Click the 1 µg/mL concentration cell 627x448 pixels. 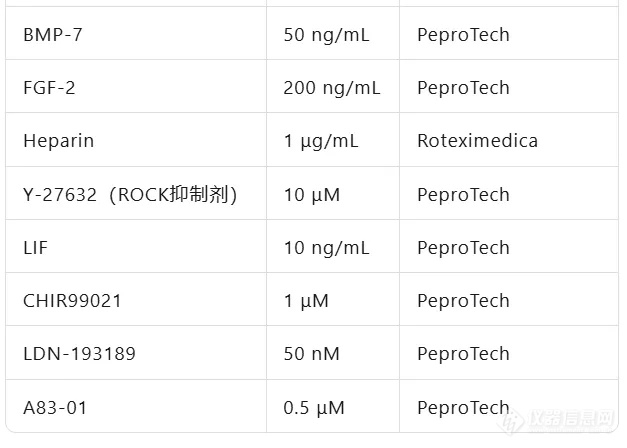click(321, 141)
